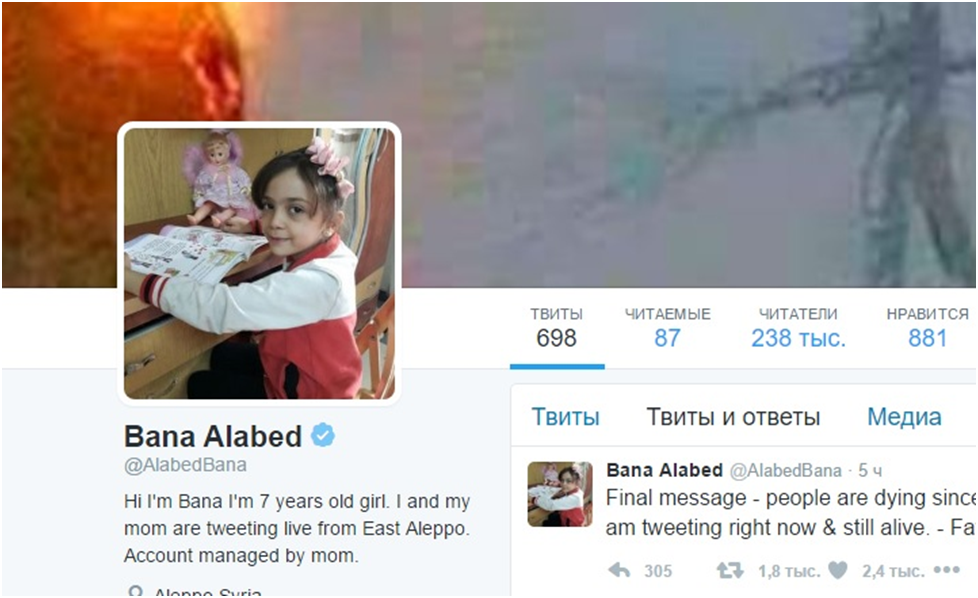Click the @AlabedBana handle under the profile name

pos(185,465)
